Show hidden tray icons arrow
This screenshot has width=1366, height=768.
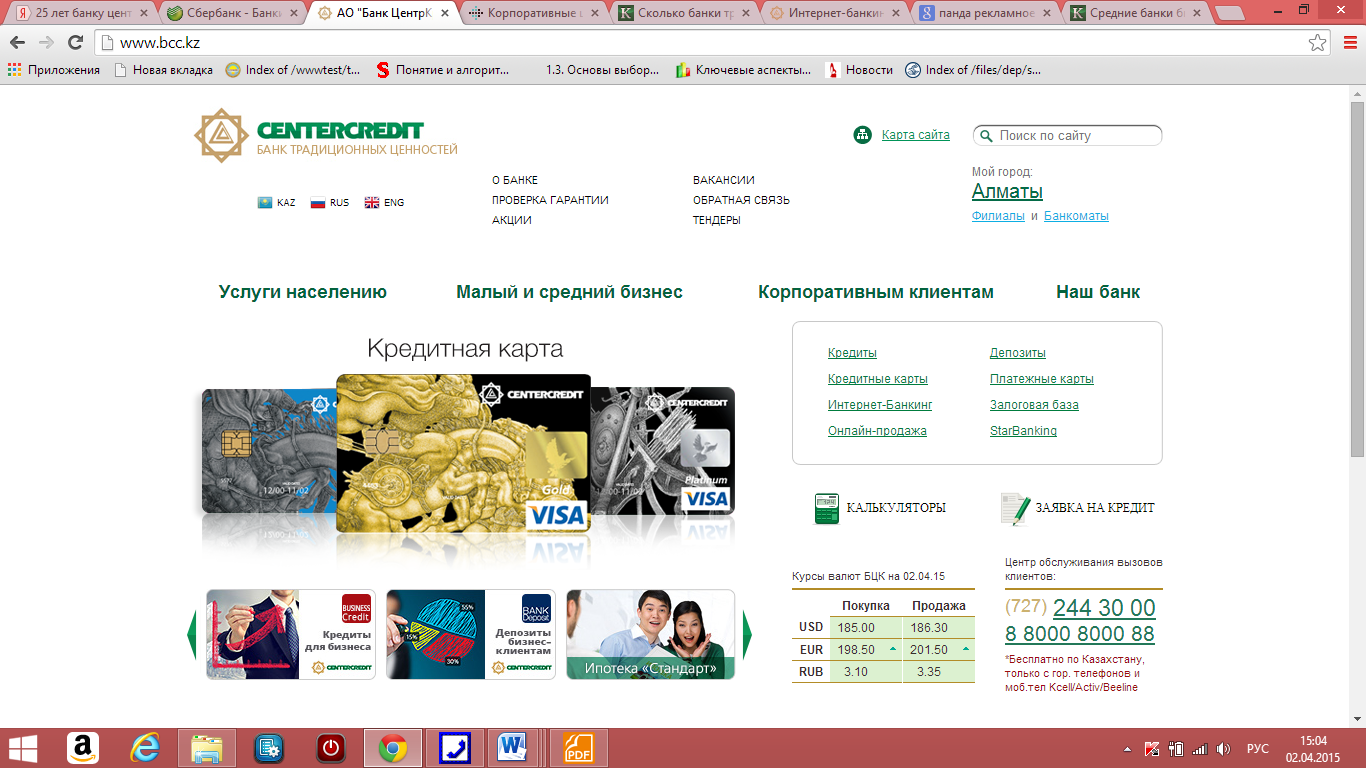pyautogui.click(x=1128, y=748)
